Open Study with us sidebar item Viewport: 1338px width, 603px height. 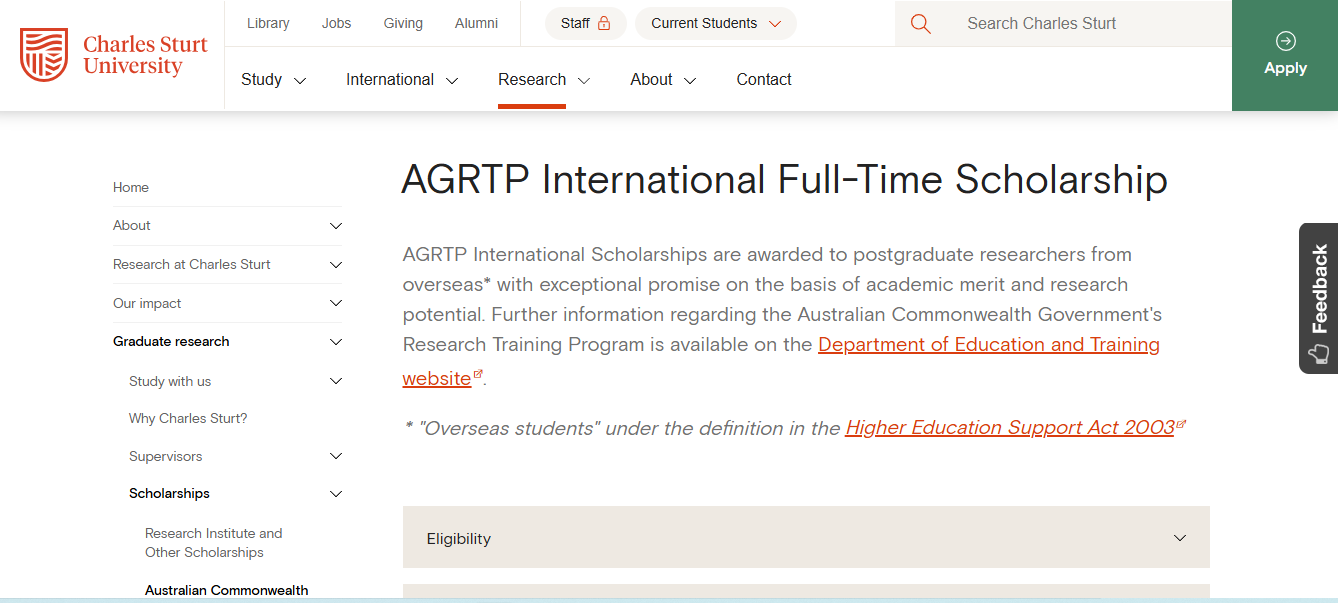pyautogui.click(x=170, y=381)
